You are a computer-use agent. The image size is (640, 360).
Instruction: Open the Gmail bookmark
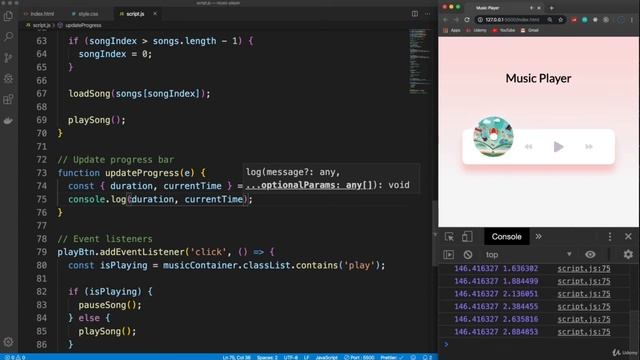click(x=529, y=30)
